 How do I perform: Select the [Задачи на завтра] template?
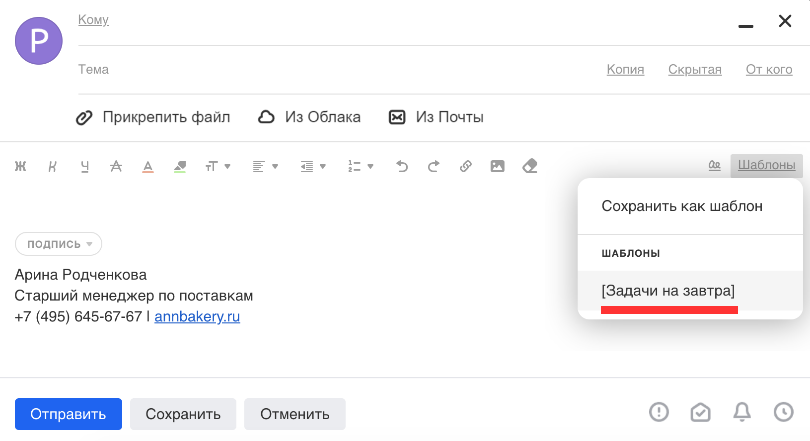668,291
